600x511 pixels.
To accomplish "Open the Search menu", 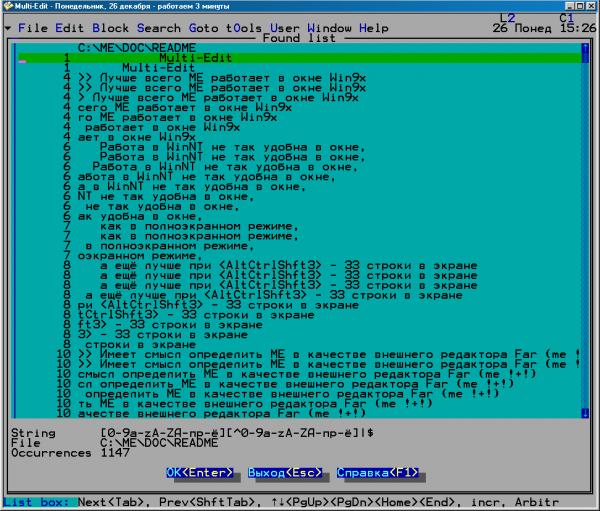I will (x=159, y=28).
